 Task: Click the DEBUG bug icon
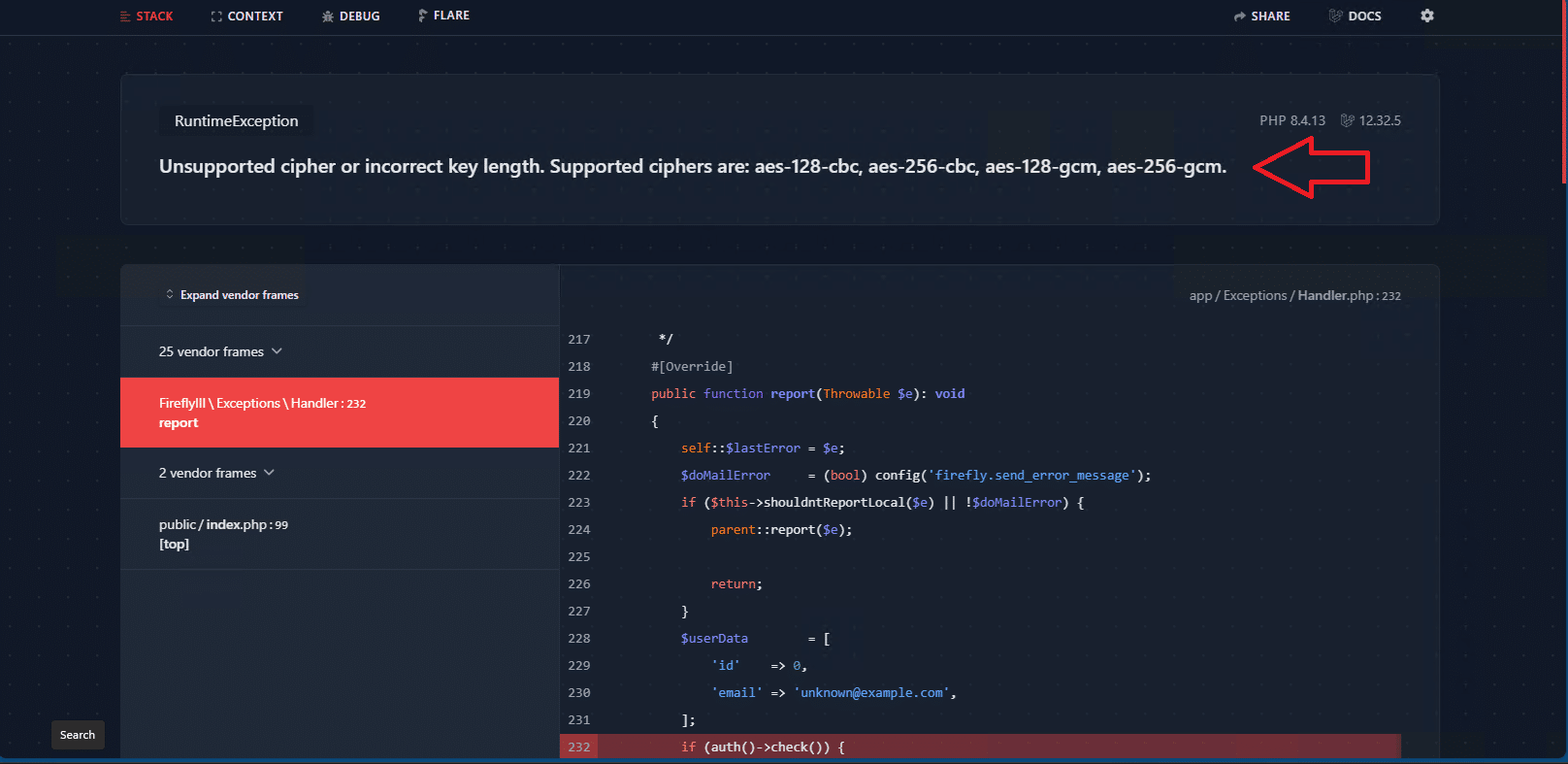328,17
